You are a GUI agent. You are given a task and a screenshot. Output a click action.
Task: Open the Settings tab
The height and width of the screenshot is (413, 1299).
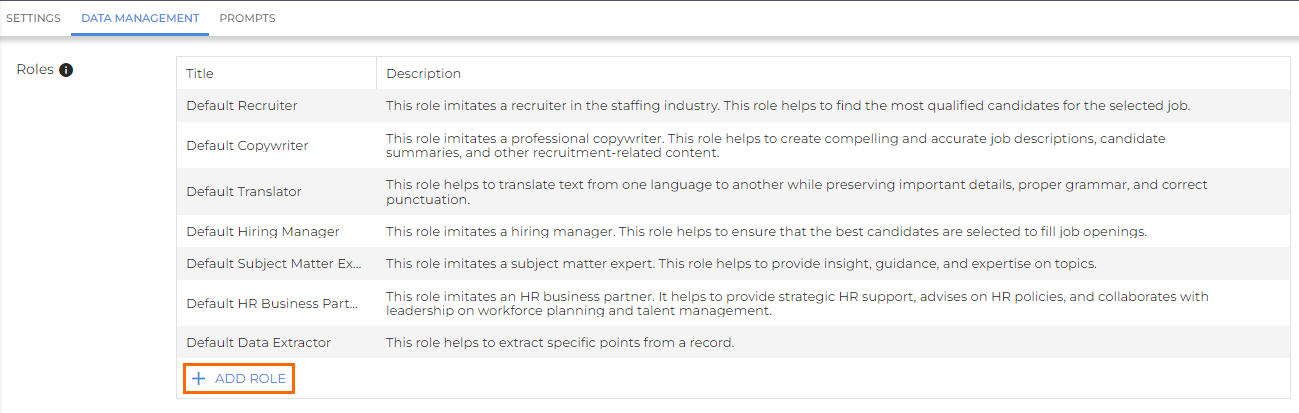(x=34, y=18)
